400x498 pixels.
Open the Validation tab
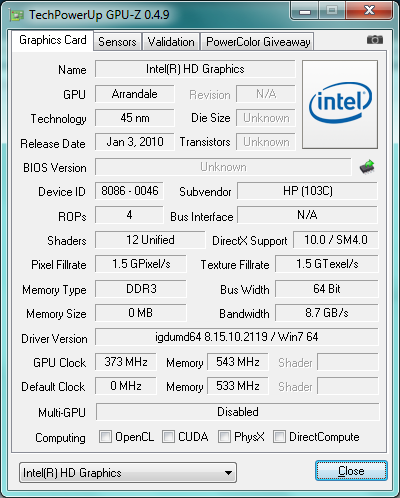pyautogui.click(x=171, y=42)
